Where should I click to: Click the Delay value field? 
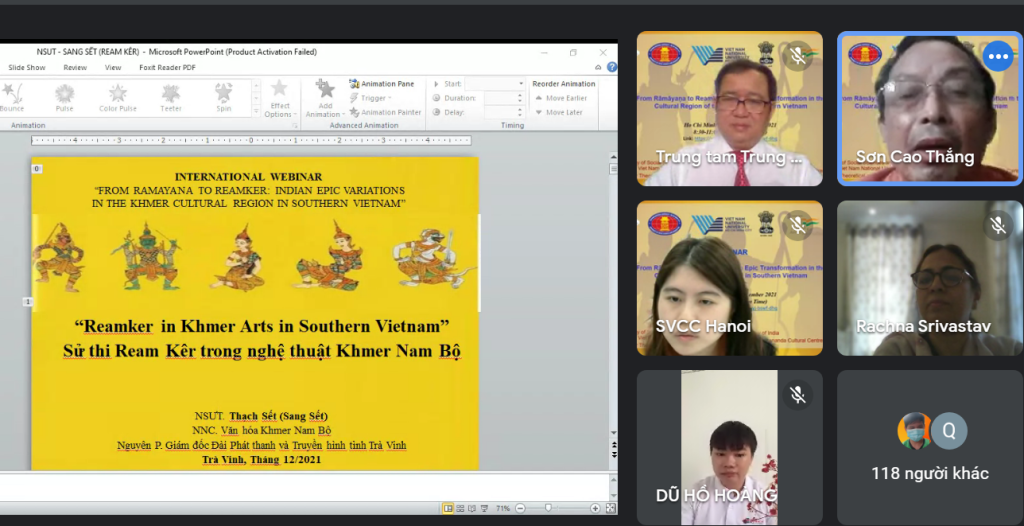[501, 112]
